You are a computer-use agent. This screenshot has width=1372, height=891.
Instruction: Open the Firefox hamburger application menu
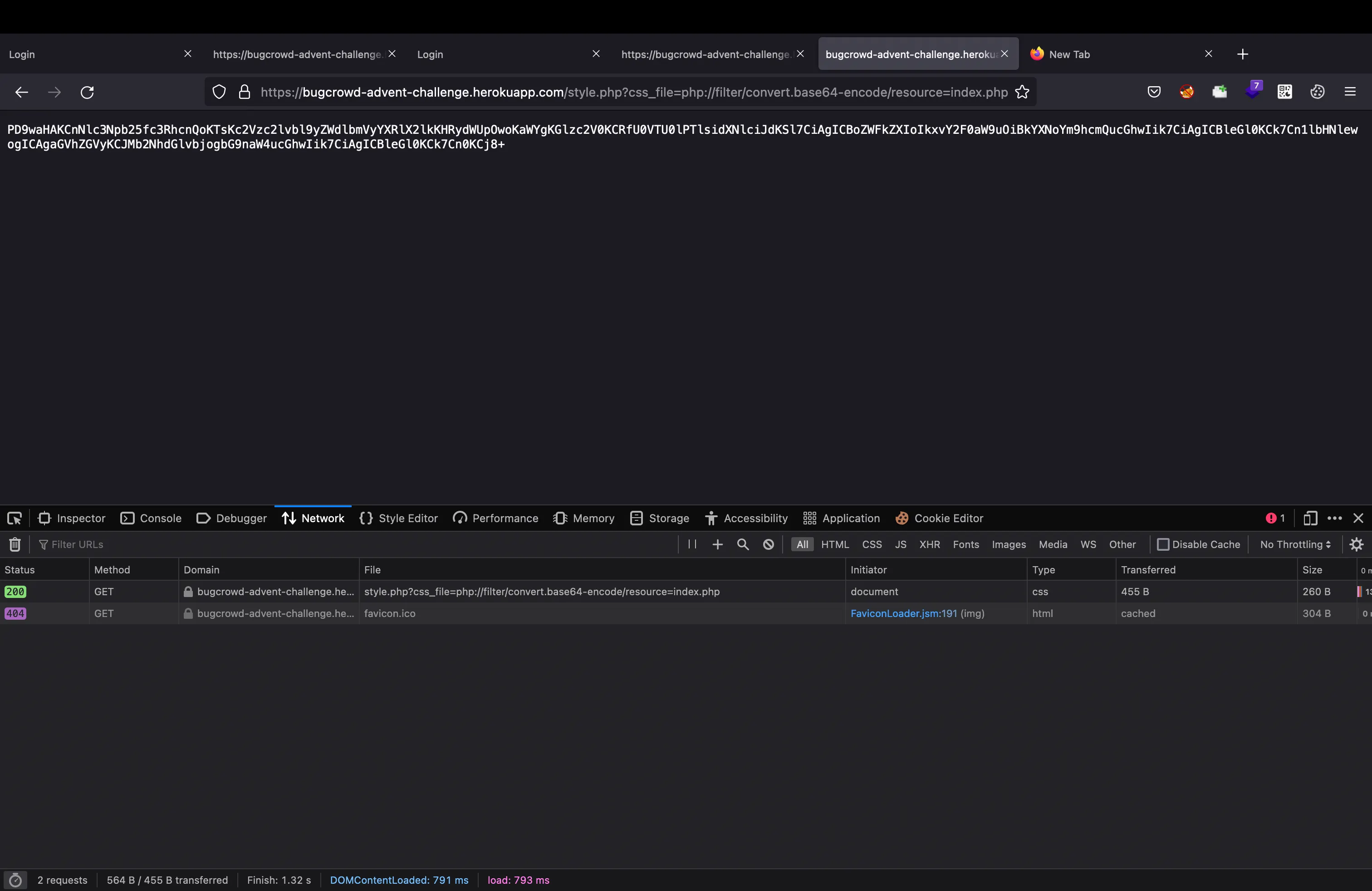pos(1350,92)
